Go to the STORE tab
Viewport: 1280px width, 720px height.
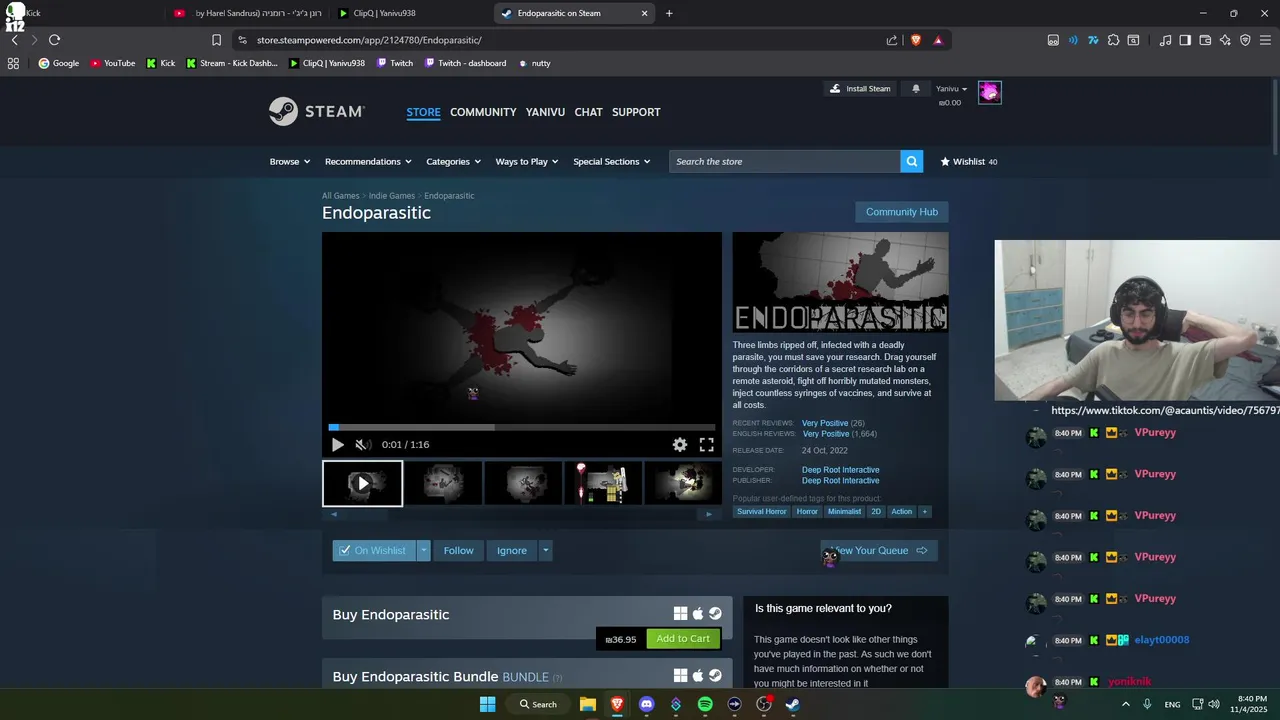pos(423,112)
